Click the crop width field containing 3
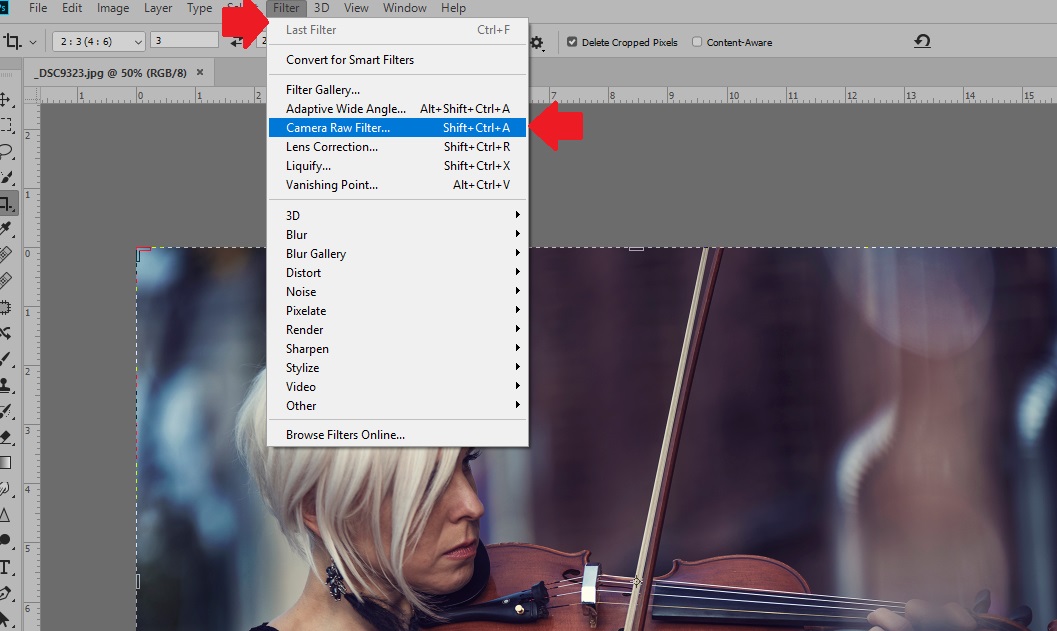 tap(184, 40)
